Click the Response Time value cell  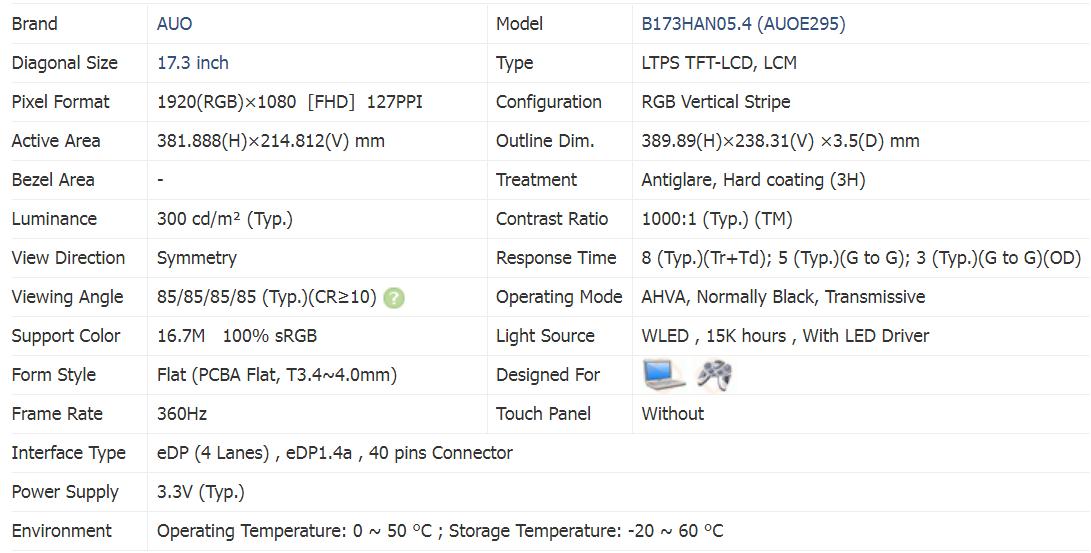pos(861,258)
